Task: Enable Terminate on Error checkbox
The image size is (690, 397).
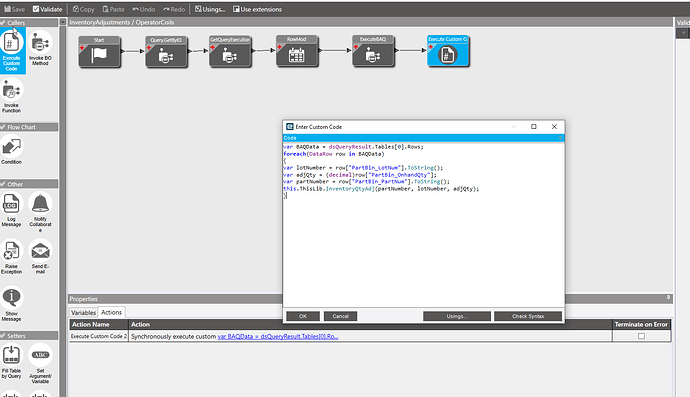Action: coord(641,336)
